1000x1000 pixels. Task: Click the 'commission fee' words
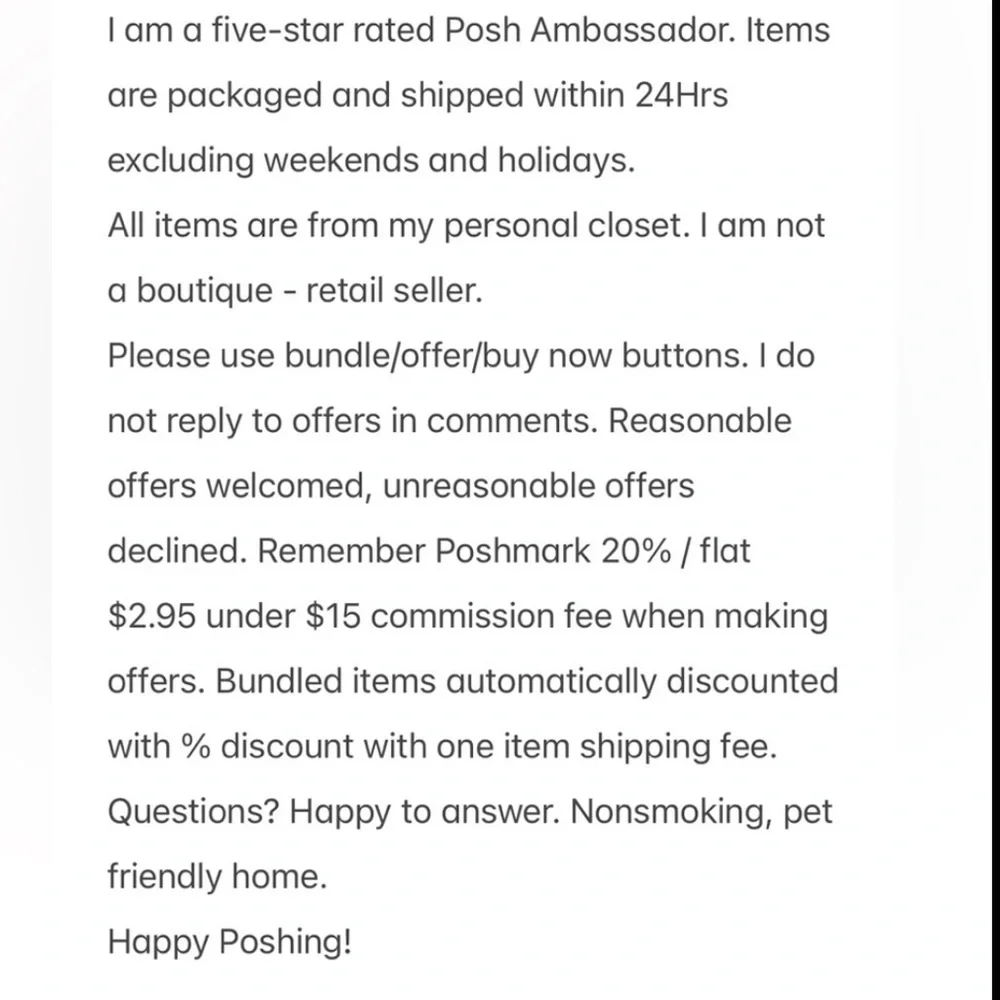pyautogui.click(x=491, y=616)
